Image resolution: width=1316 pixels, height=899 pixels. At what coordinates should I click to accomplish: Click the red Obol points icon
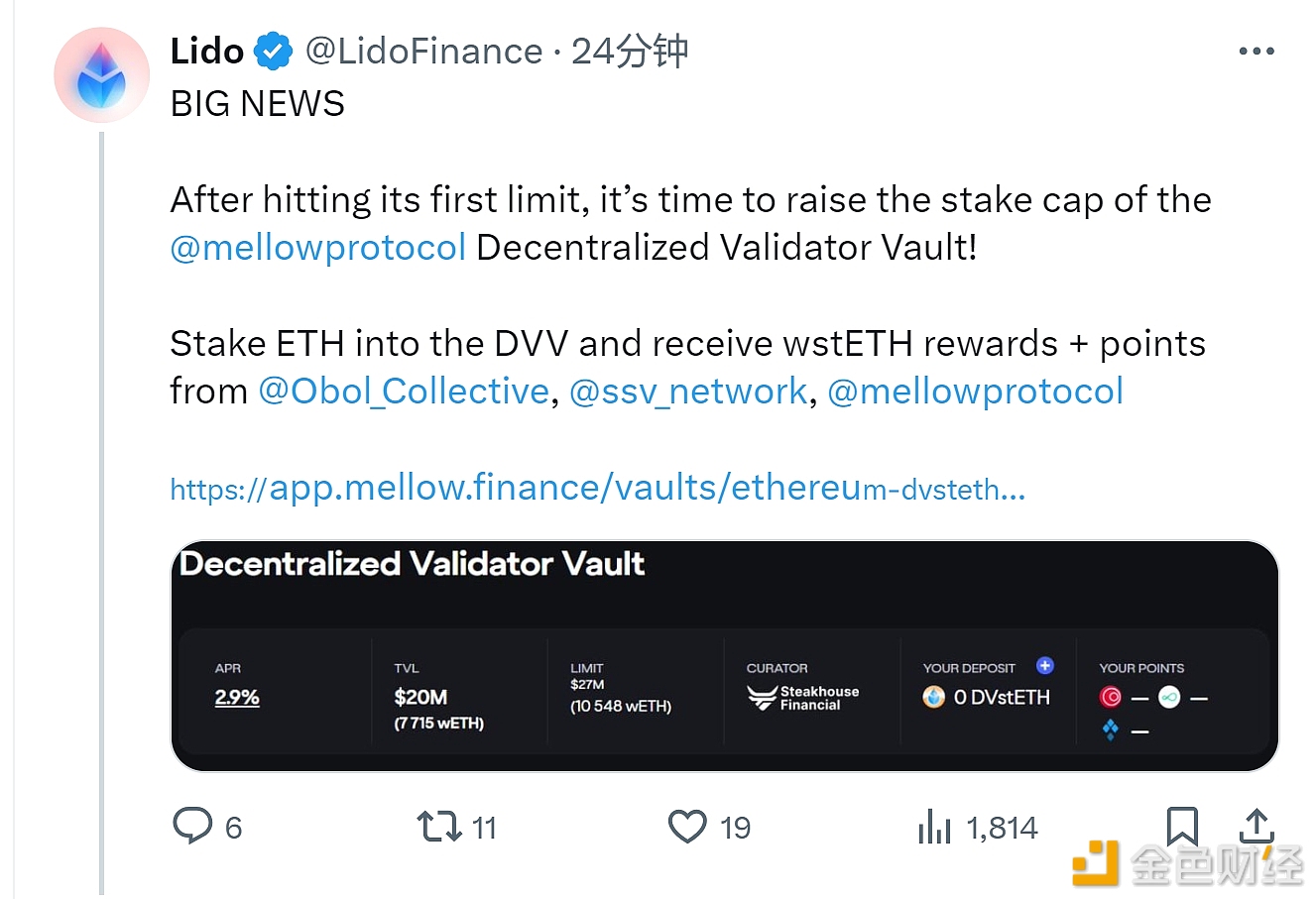pos(1111,698)
